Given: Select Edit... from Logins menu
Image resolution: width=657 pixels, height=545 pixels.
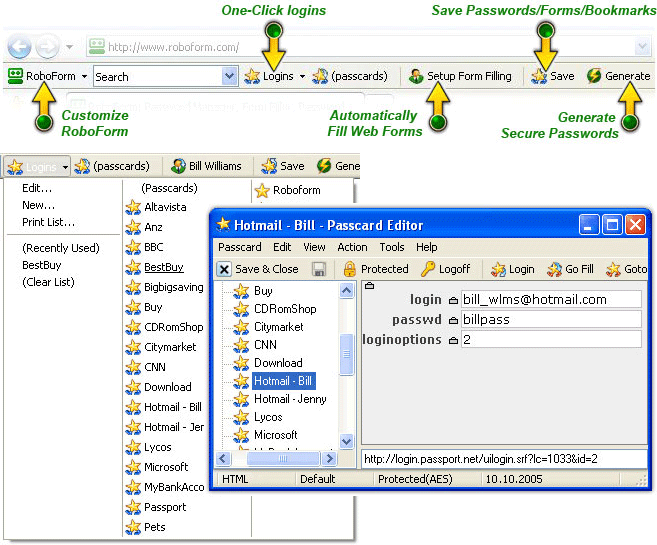Looking at the screenshot, I should click(37, 188).
